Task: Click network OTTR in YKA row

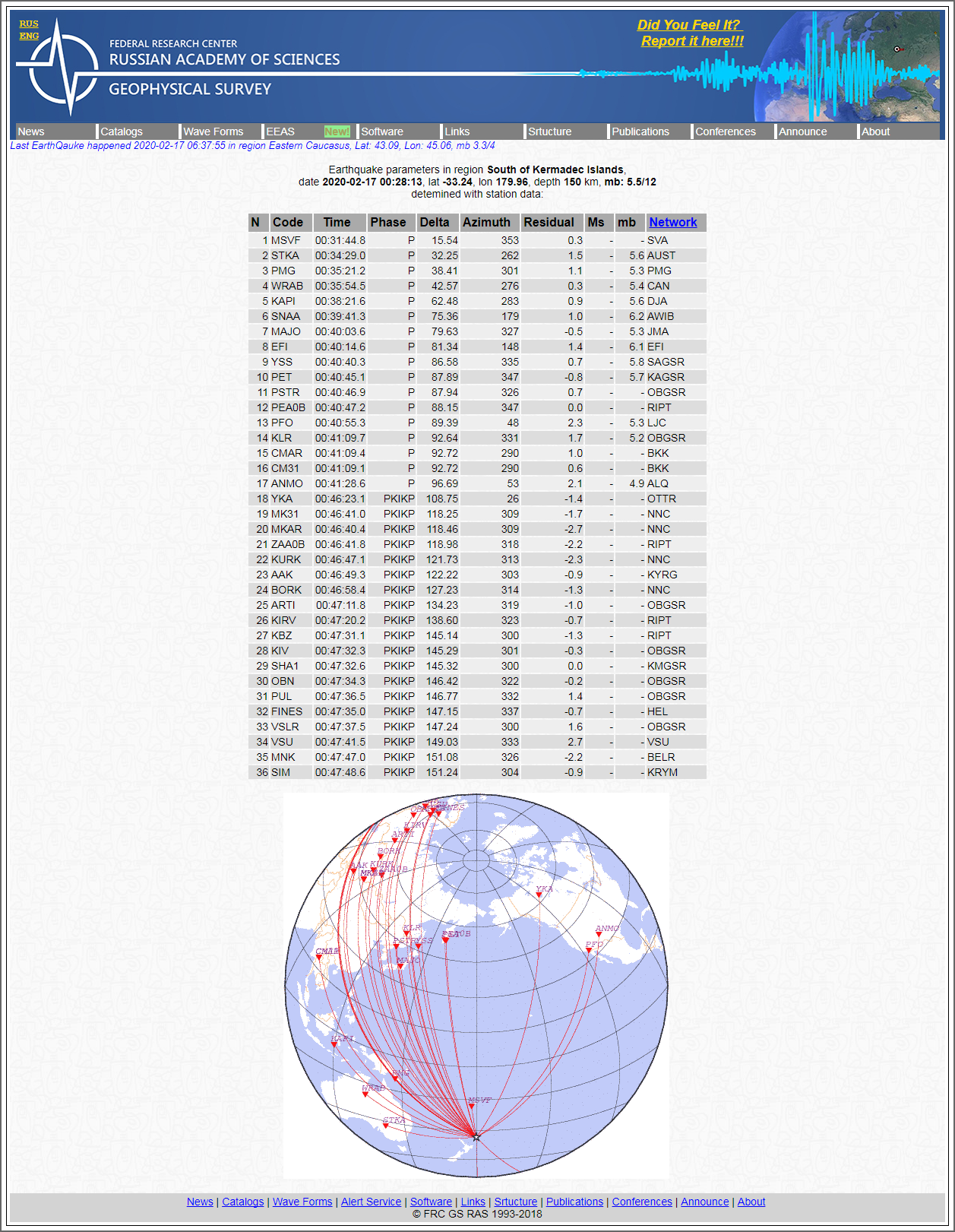Action: click(x=662, y=499)
